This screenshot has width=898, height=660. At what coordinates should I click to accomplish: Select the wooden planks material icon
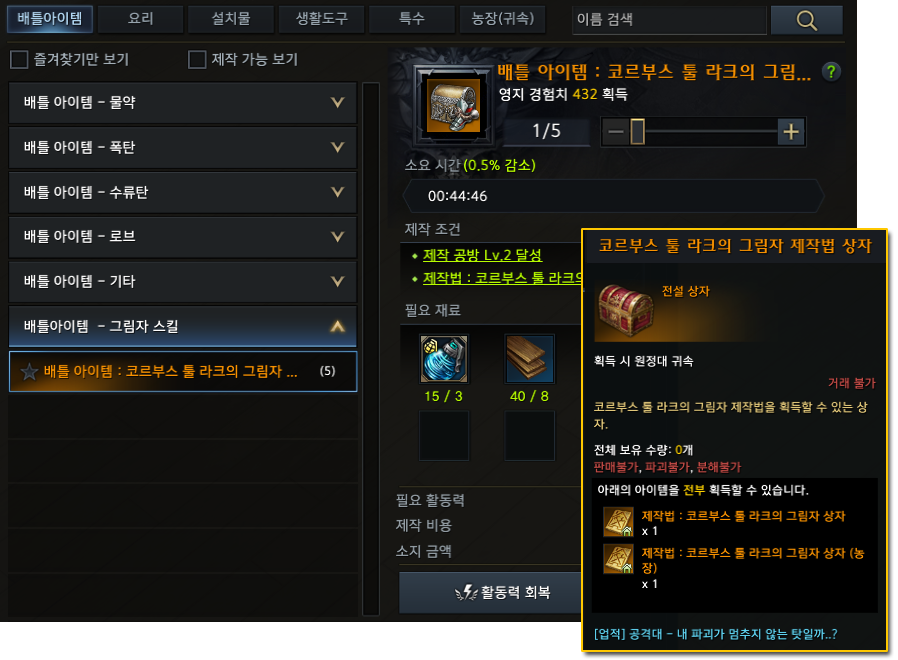529,359
